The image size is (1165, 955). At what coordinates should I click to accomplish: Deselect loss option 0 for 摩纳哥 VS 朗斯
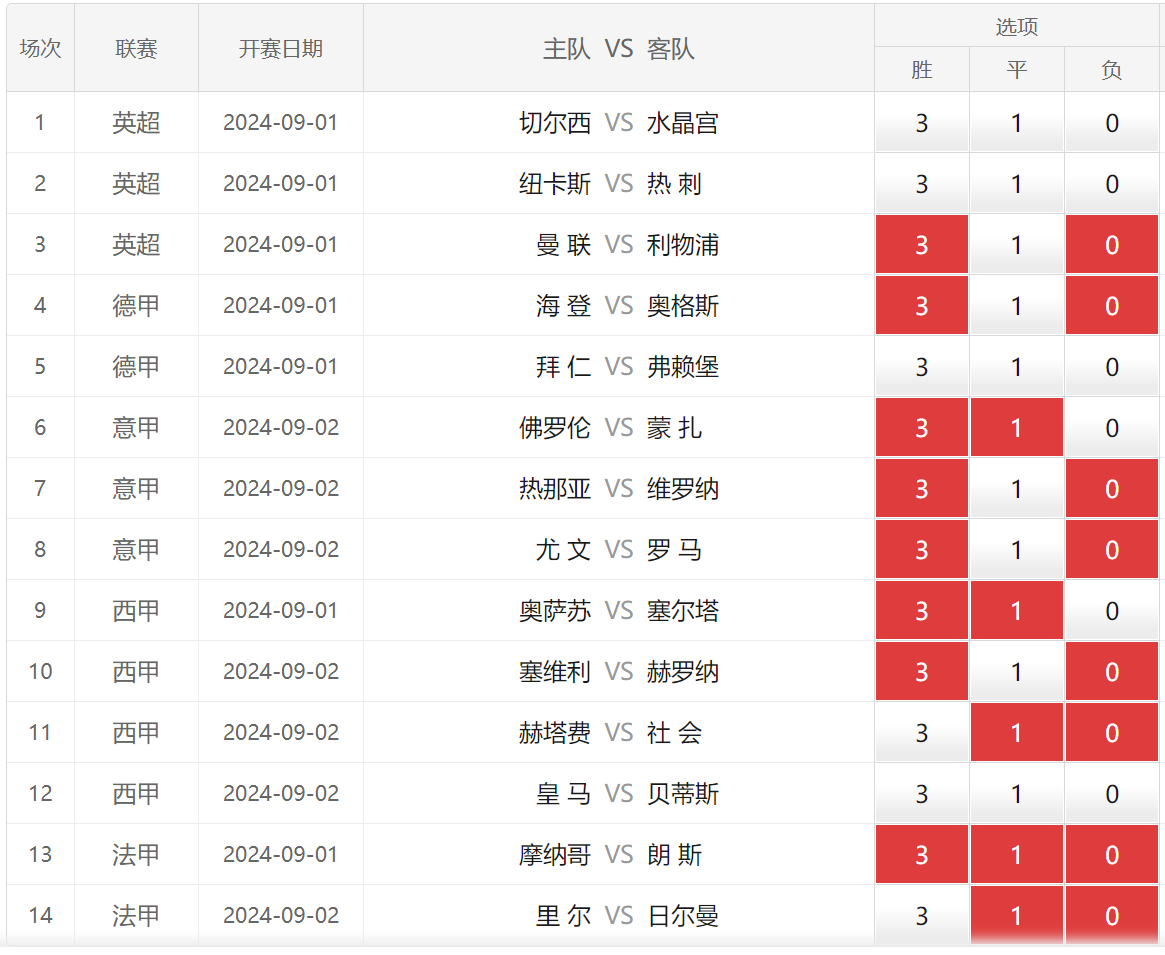(1112, 854)
